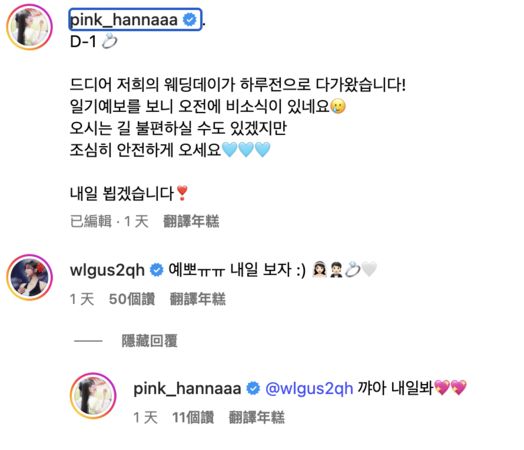The height and width of the screenshot is (450, 524).
Task: Click verified badge next to pink_hannaaa caption
Action: pyautogui.click(x=190, y=20)
